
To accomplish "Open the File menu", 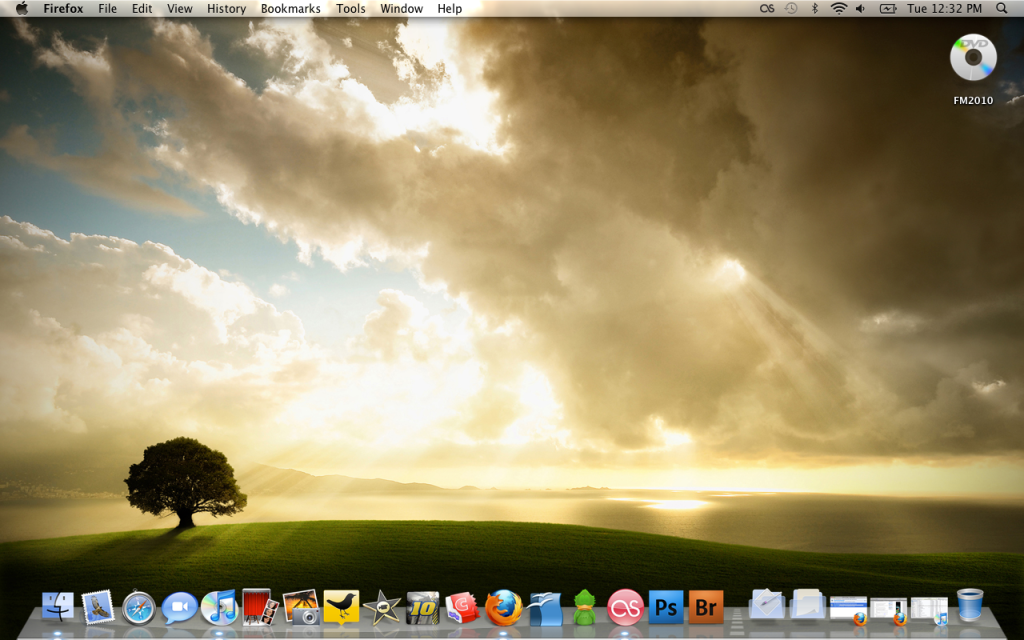I will 107,8.
